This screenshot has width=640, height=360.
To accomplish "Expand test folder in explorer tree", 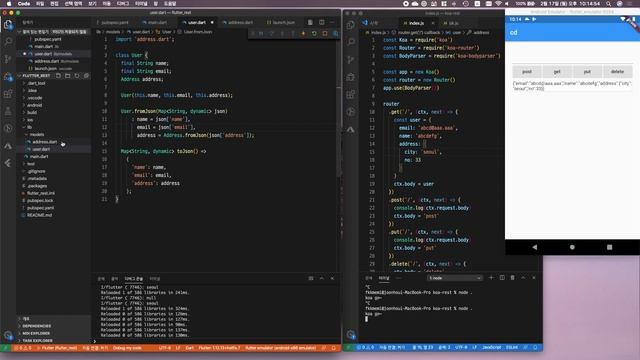I will tap(31, 164).
